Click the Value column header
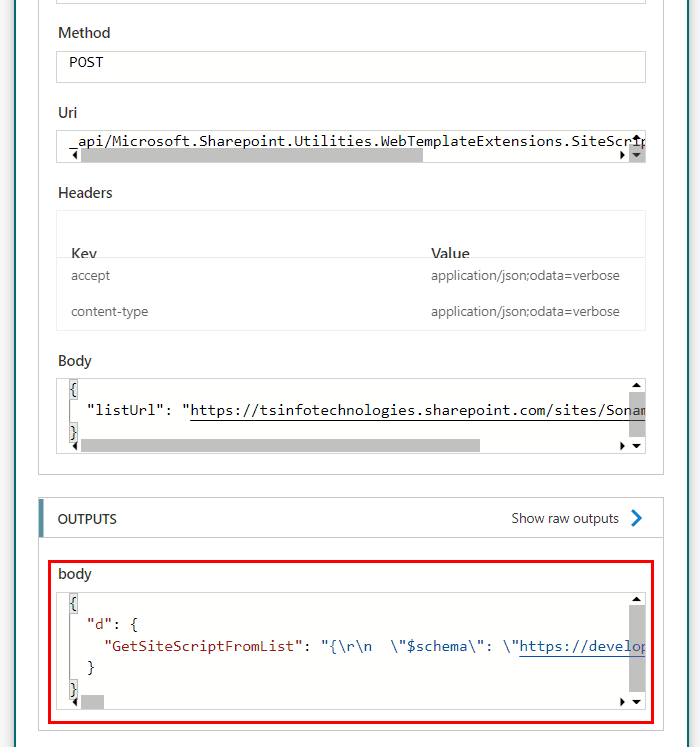This screenshot has width=700, height=747. [450, 253]
